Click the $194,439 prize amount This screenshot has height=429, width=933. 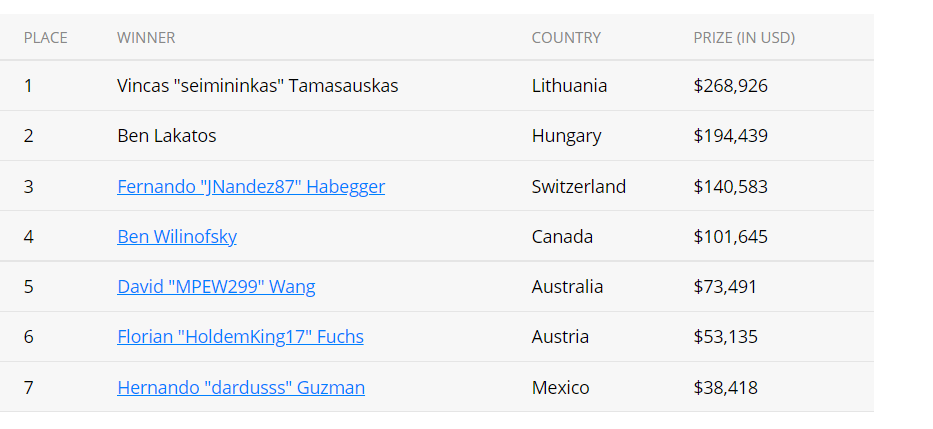point(730,136)
